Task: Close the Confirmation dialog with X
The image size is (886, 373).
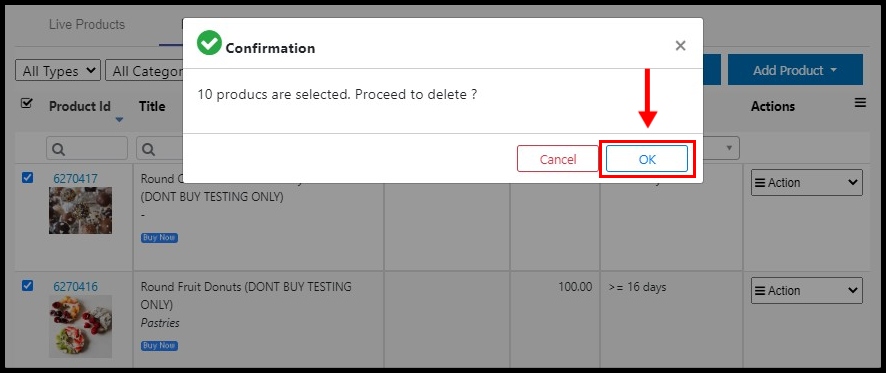Action: coord(680,46)
